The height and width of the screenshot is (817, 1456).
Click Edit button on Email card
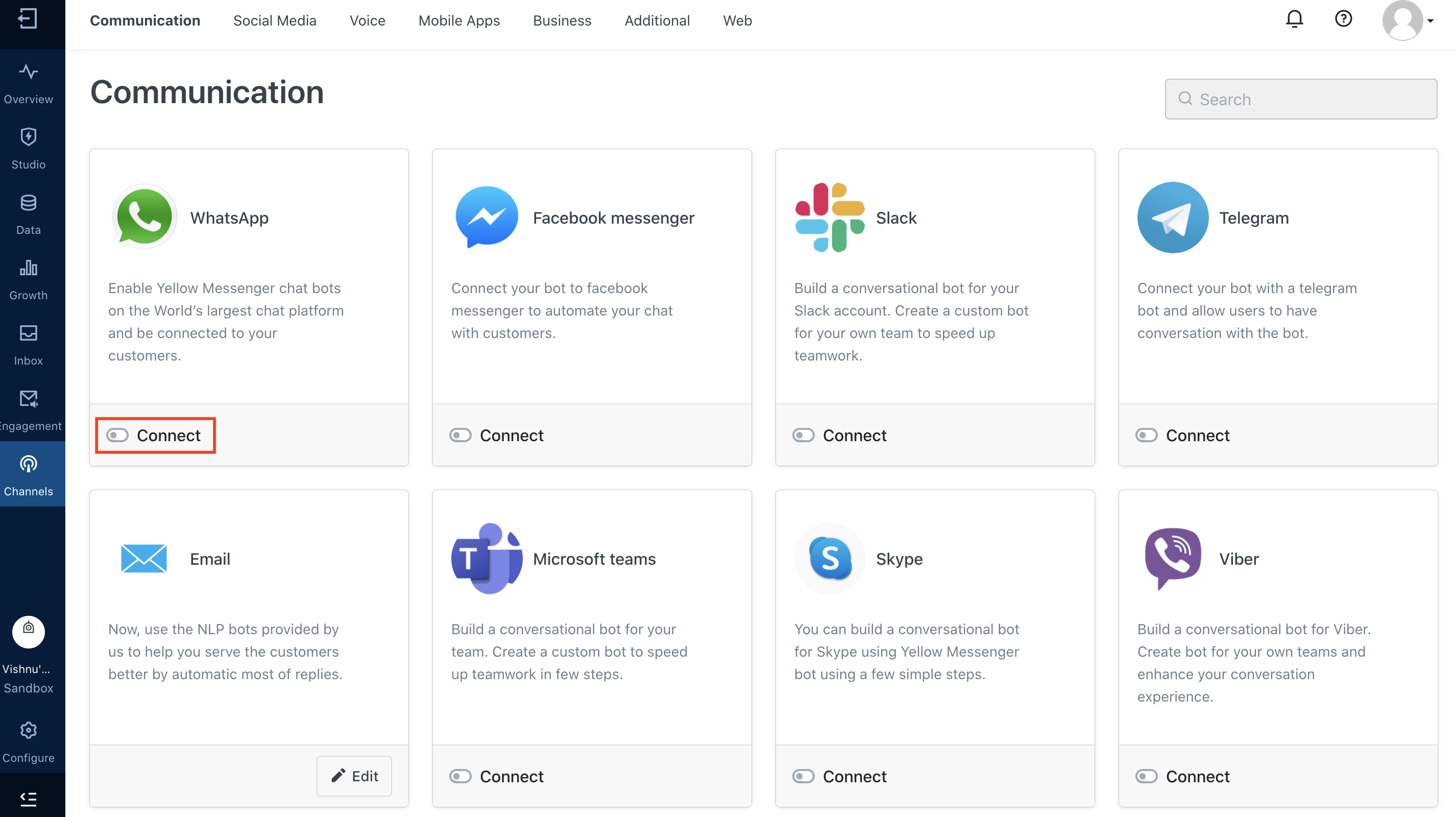click(x=354, y=776)
